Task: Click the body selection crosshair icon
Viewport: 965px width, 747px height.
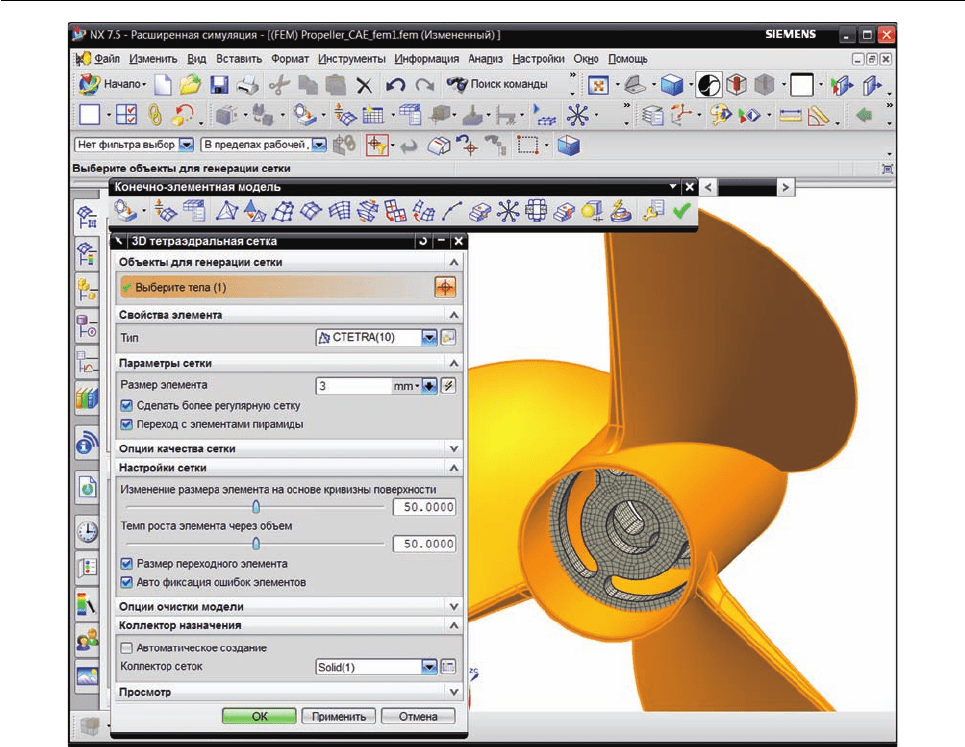Action: (445, 287)
